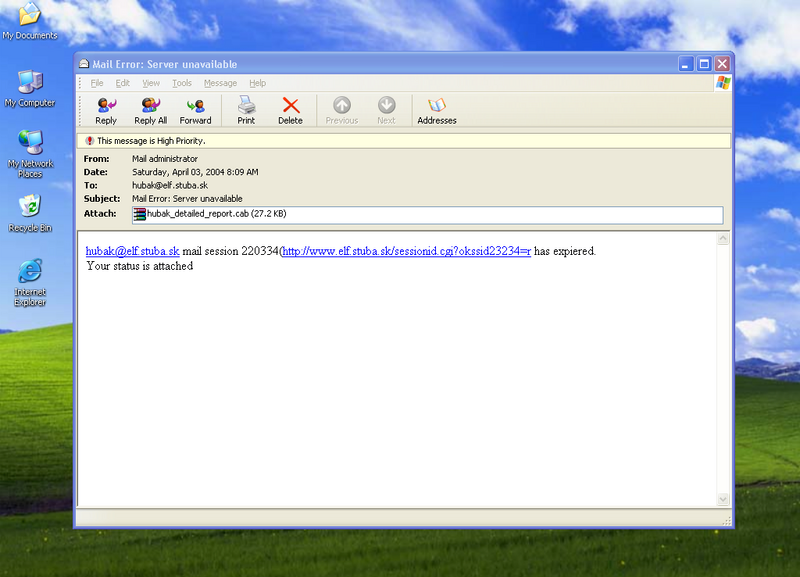Open the My Documents desktop icon
The width and height of the screenshot is (800, 577).
(x=30, y=14)
